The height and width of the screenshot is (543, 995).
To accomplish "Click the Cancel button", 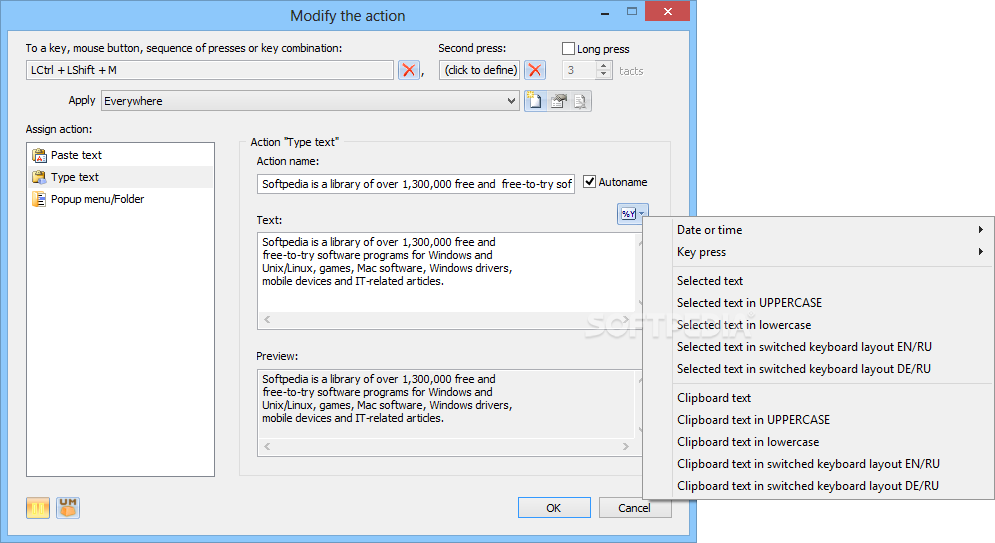I will [x=634, y=508].
